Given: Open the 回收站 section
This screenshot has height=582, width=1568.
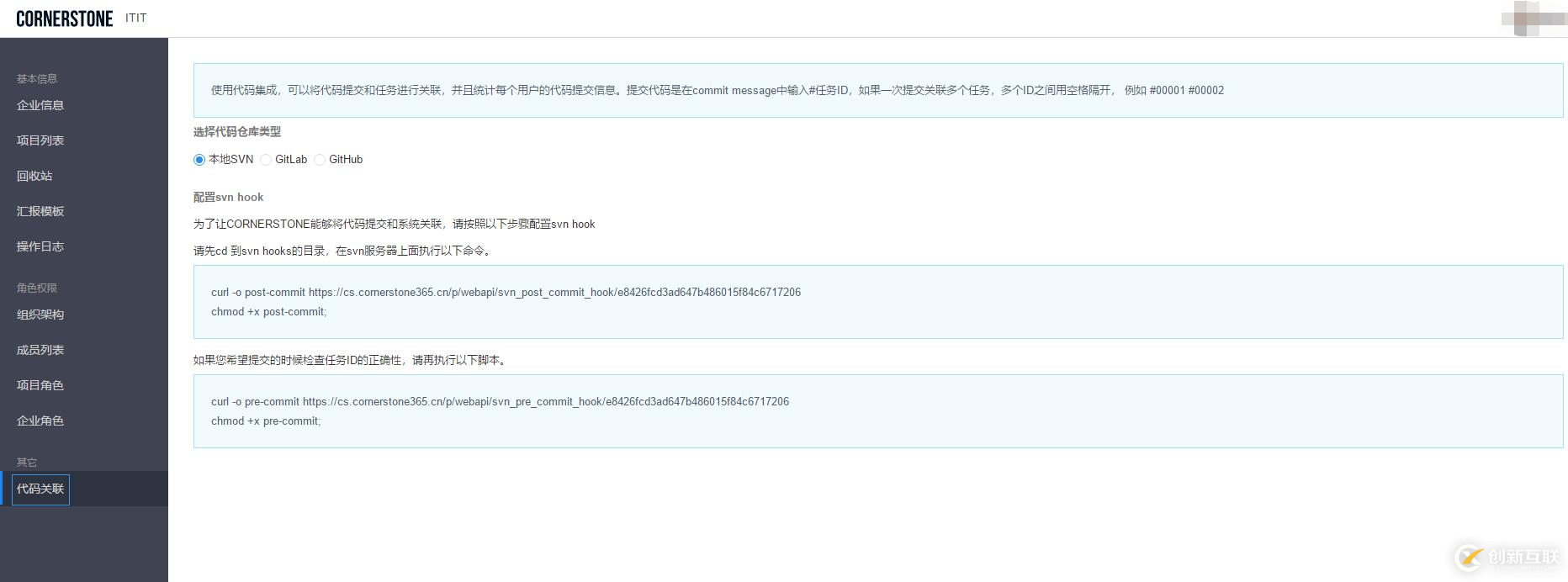Looking at the screenshot, I should click(34, 176).
